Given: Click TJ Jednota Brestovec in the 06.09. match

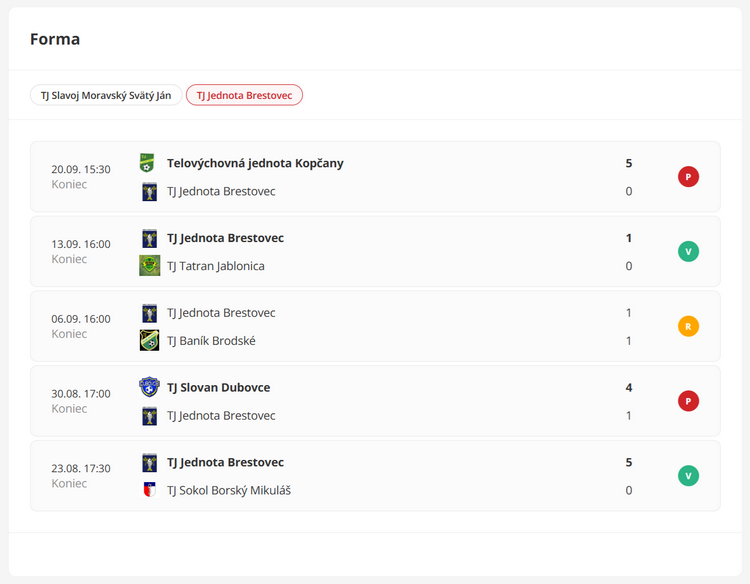Looking at the screenshot, I should 221,313.
